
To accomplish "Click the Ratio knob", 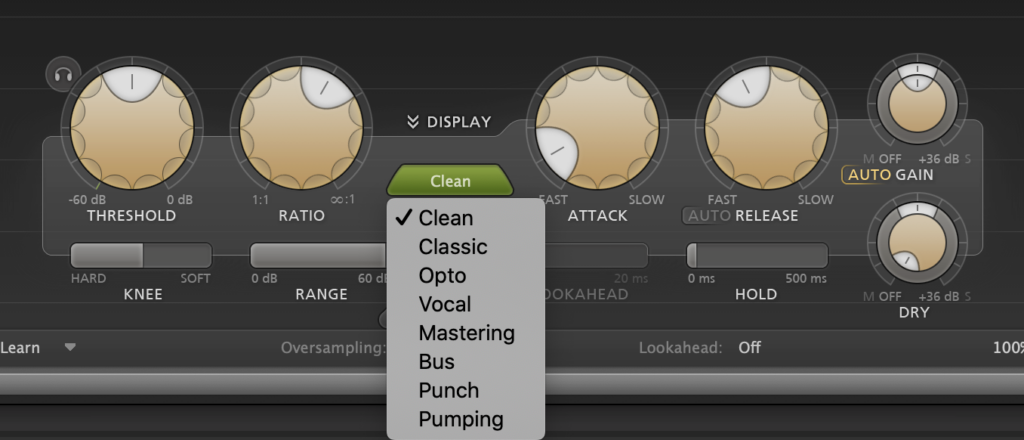I will [x=298, y=126].
